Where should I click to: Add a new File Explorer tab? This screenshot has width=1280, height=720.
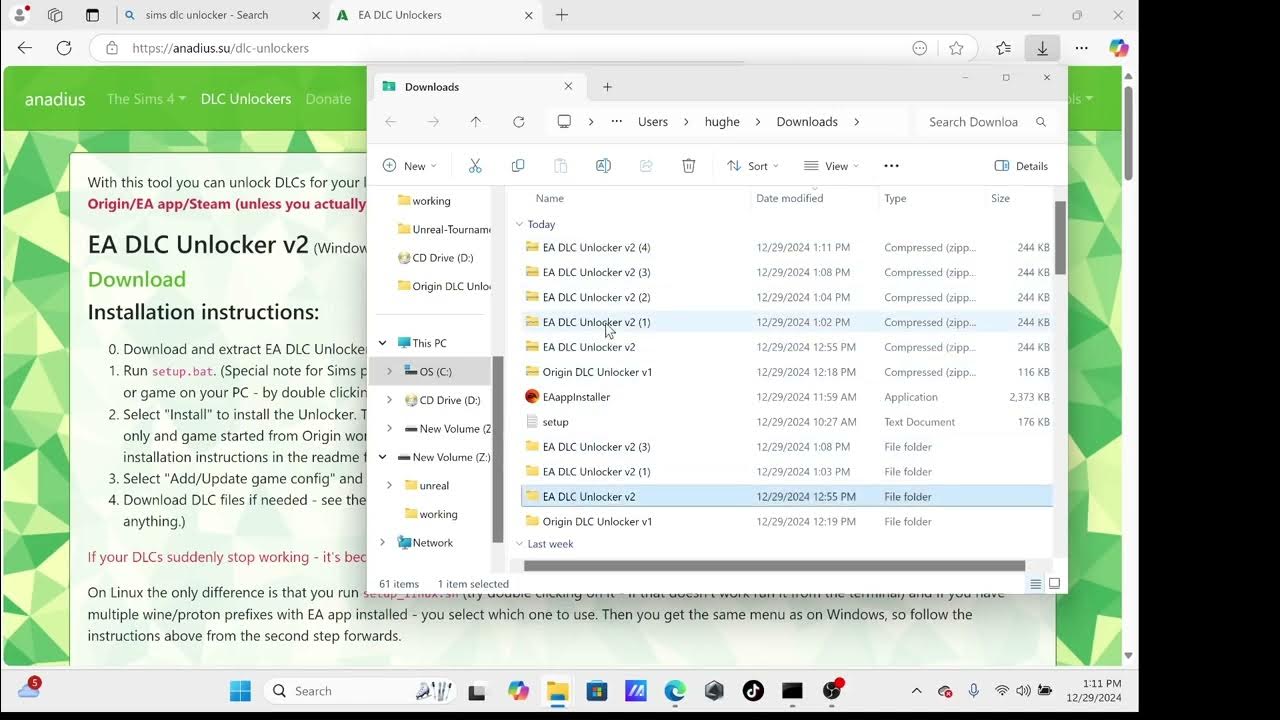607,87
